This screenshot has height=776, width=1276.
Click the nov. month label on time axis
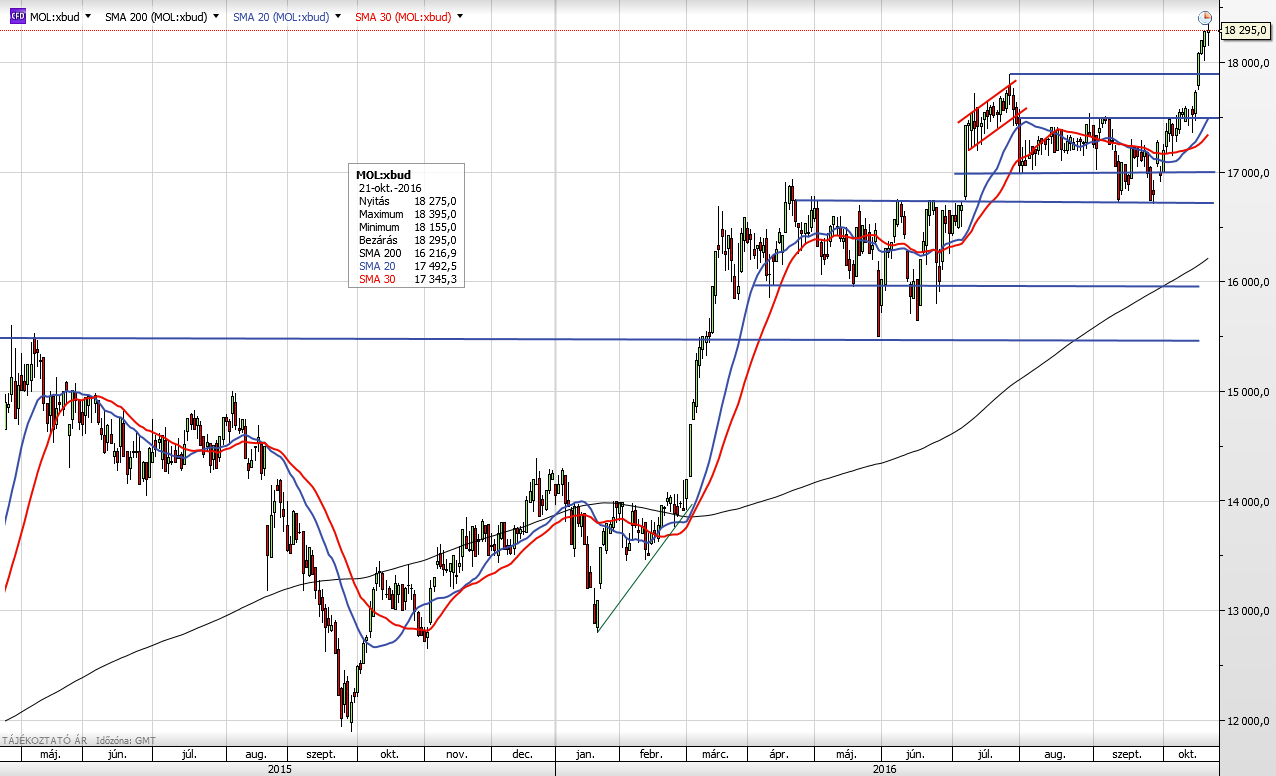[x=456, y=754]
